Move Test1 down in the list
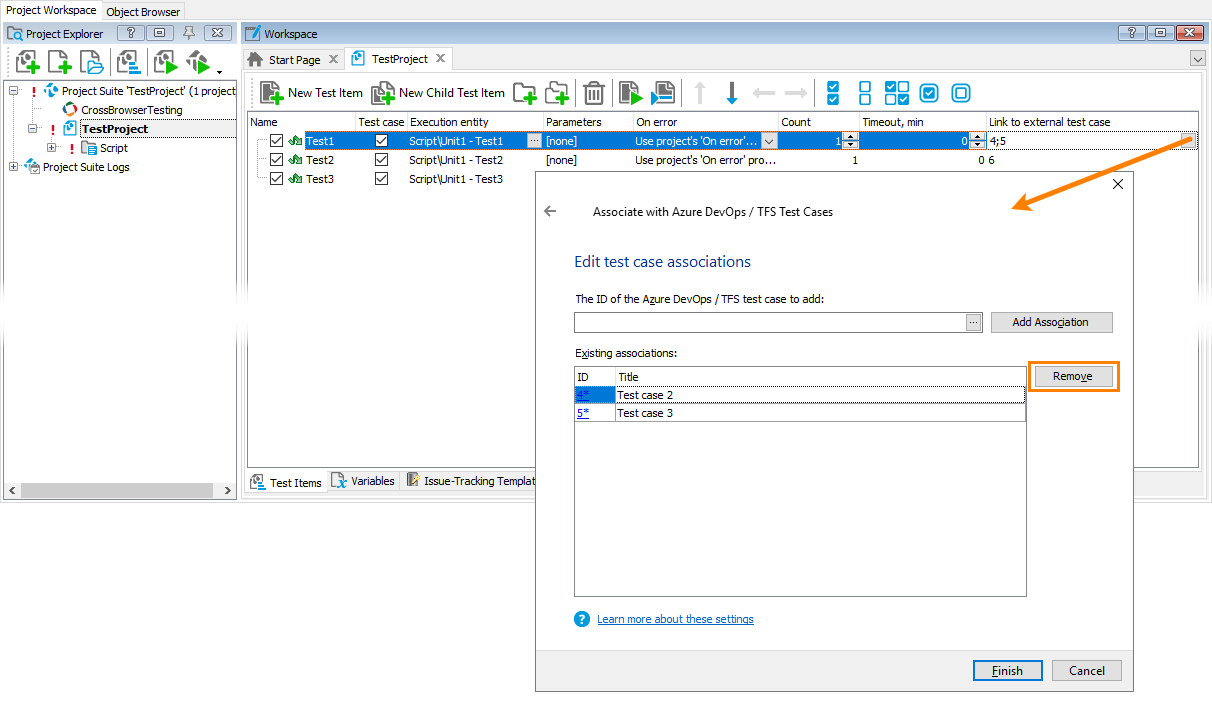 point(732,93)
